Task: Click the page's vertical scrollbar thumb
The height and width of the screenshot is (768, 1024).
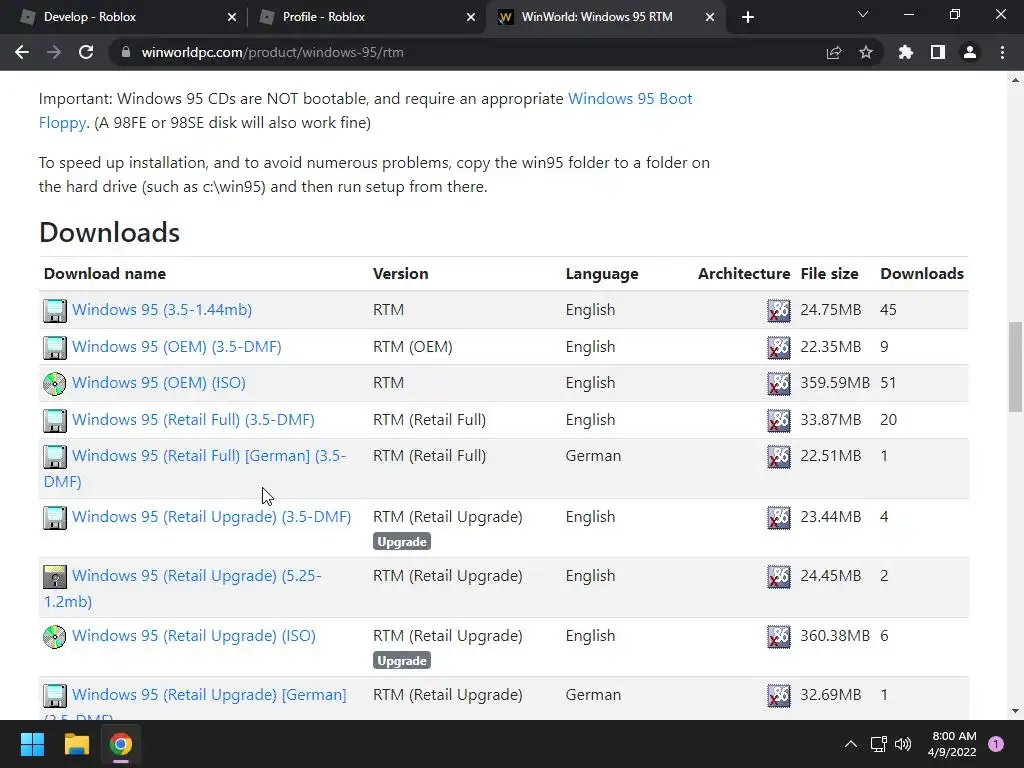Action: tap(1015, 367)
